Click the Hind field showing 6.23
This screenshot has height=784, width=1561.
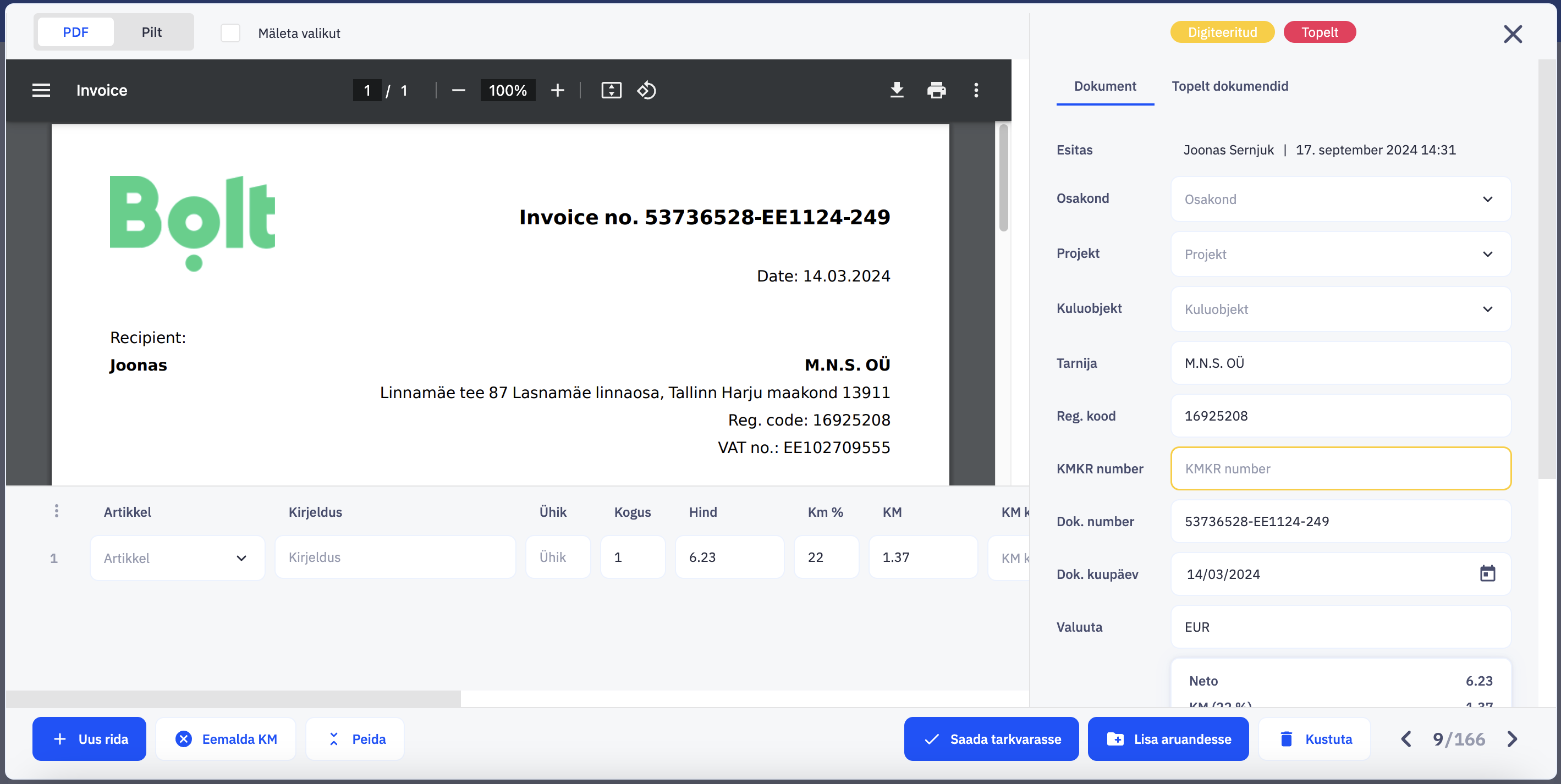pyautogui.click(x=729, y=557)
